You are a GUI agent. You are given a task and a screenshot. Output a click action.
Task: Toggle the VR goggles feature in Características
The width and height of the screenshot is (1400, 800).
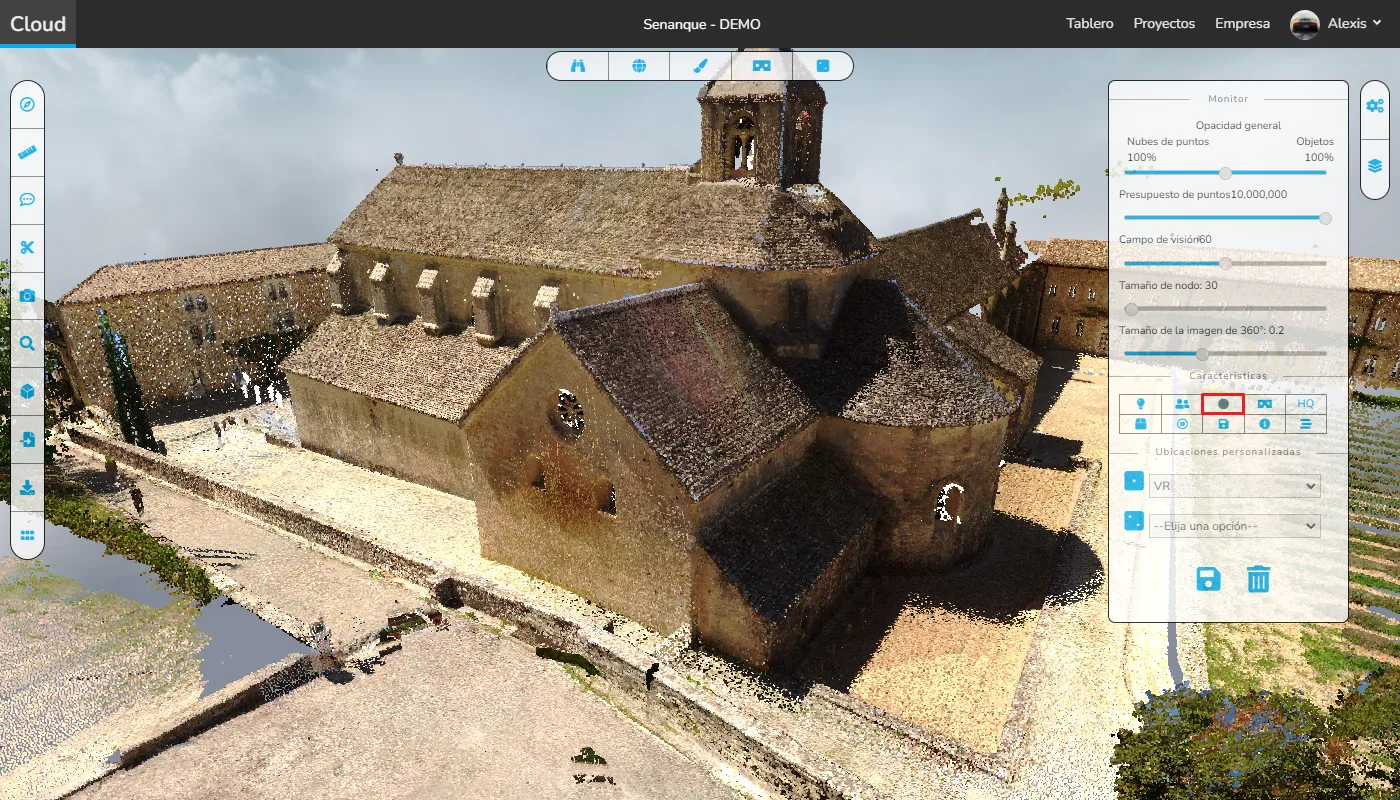pyautogui.click(x=1265, y=404)
